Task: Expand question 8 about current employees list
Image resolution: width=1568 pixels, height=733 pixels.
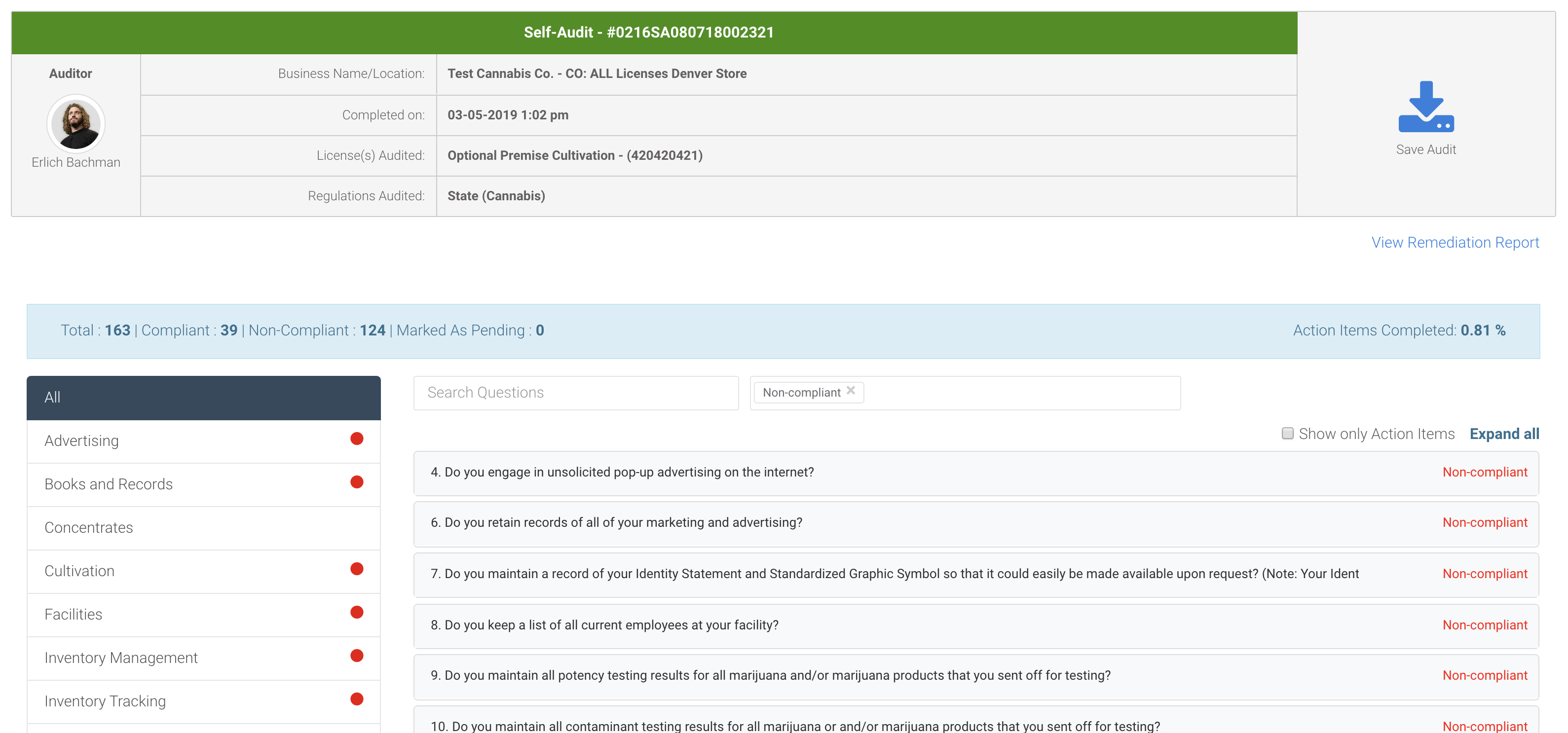Action: coord(976,625)
